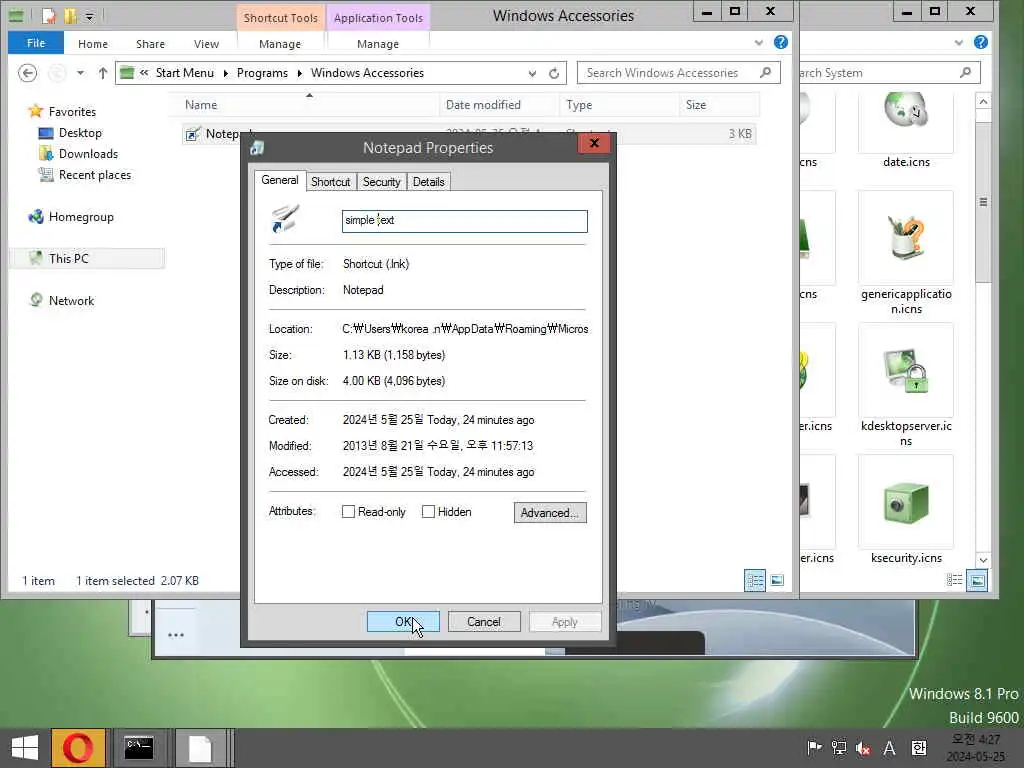Select ksecurity.icns in rear window
Image resolution: width=1024 pixels, height=768 pixels.
(906, 511)
